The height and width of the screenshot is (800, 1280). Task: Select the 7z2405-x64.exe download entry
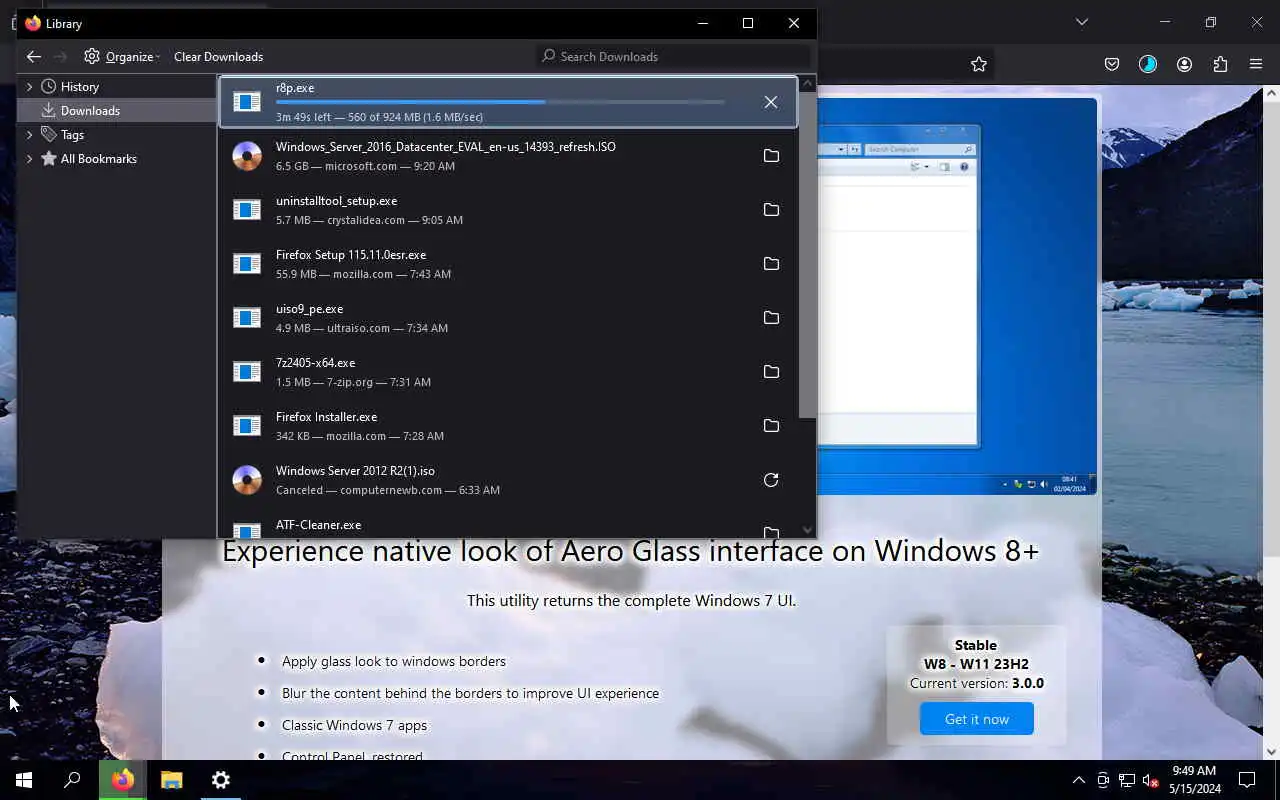(x=508, y=372)
